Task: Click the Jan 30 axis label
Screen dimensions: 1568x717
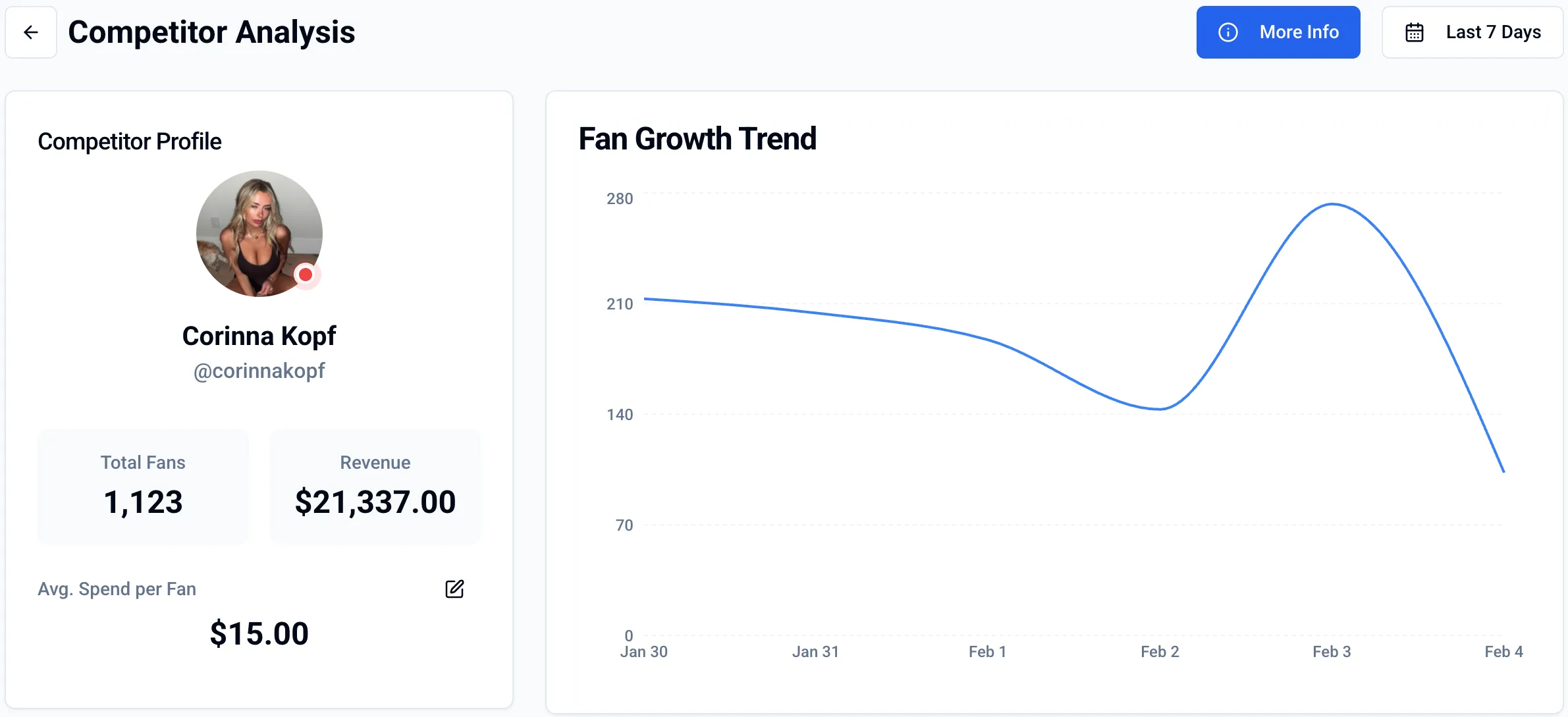Action: 643,651
